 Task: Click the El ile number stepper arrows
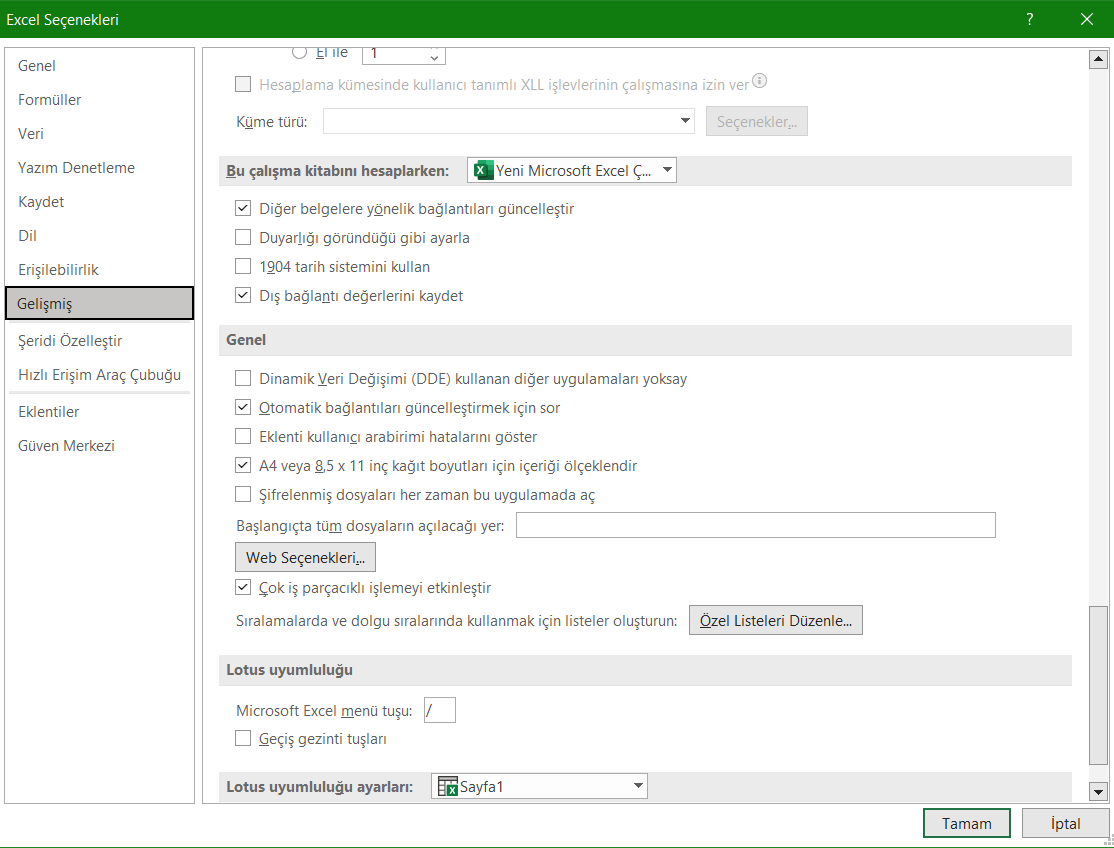(434, 55)
